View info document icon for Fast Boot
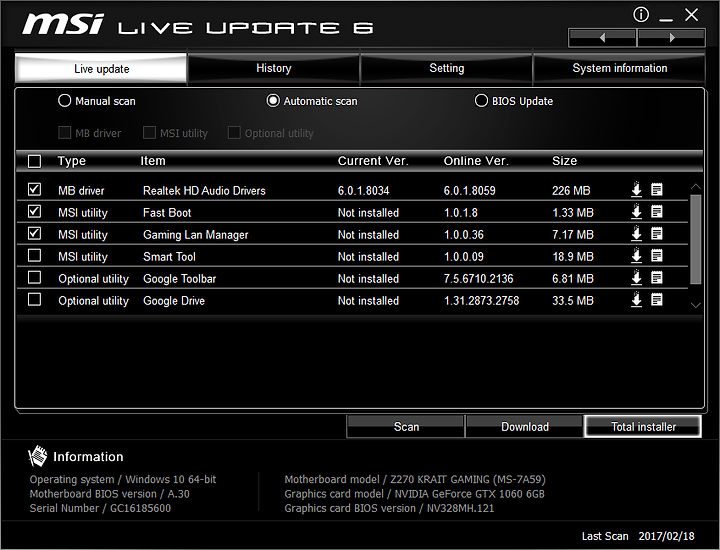720x550 pixels. [657, 212]
